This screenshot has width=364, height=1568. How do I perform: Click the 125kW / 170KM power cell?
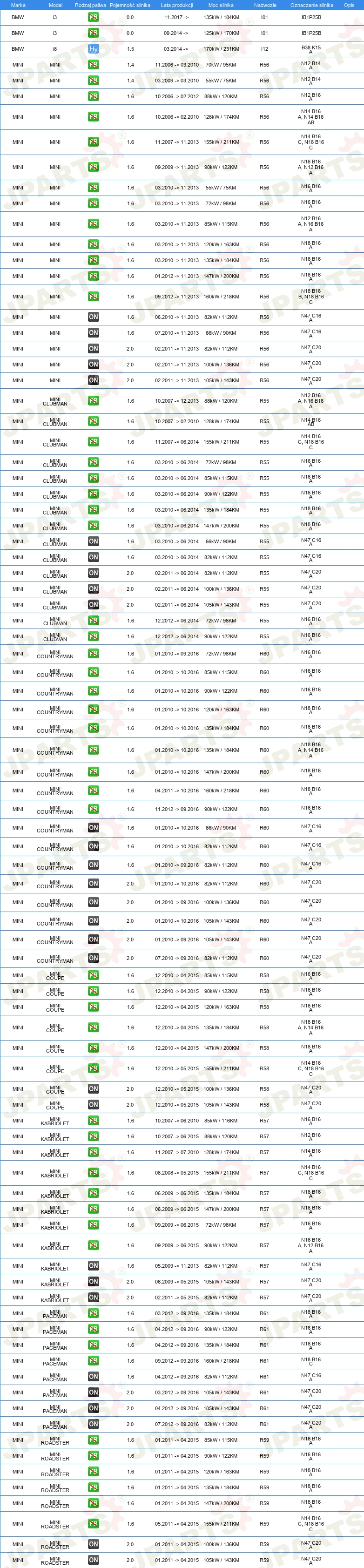click(x=221, y=33)
